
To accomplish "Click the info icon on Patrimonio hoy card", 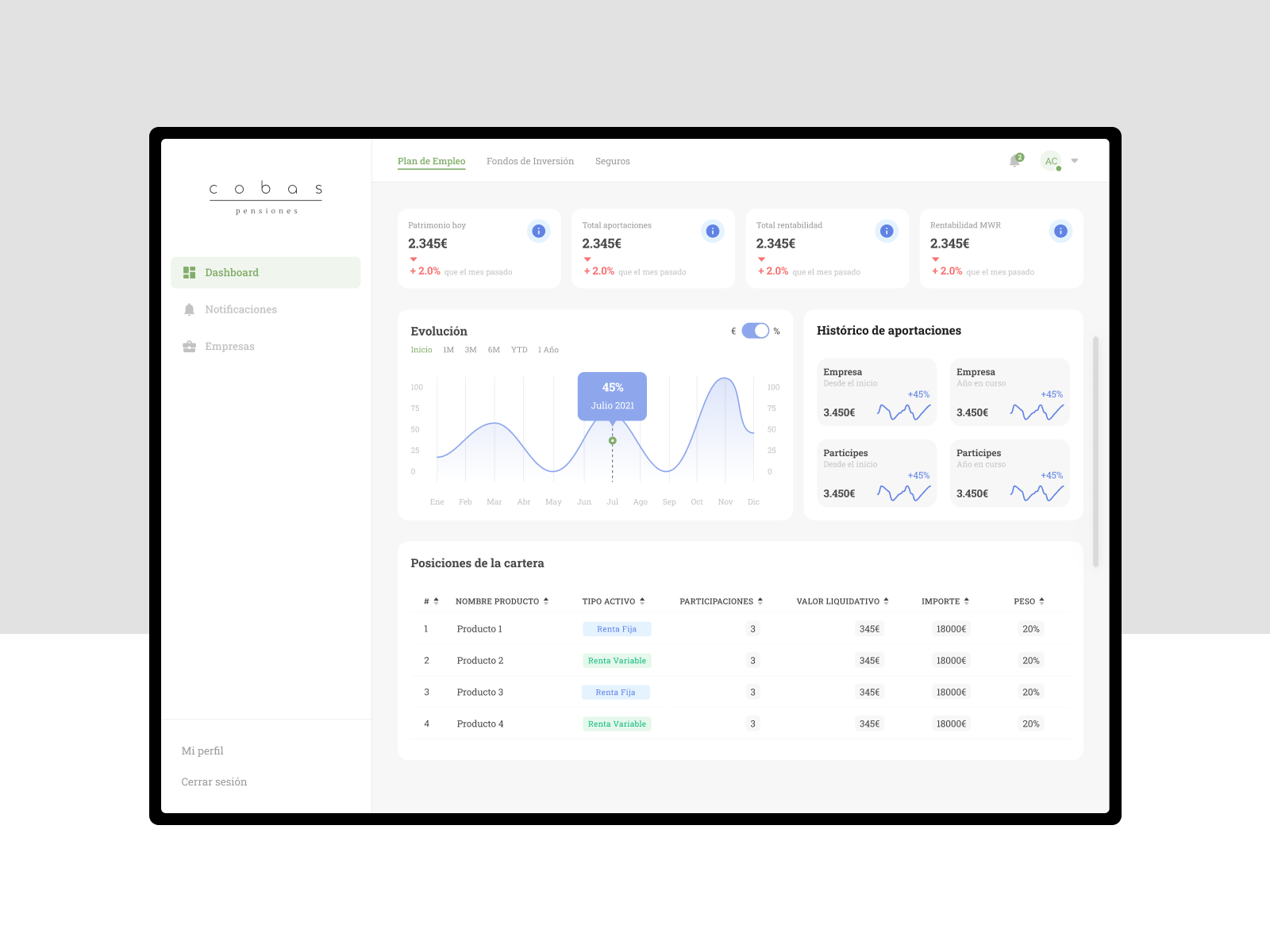I will pos(538,231).
